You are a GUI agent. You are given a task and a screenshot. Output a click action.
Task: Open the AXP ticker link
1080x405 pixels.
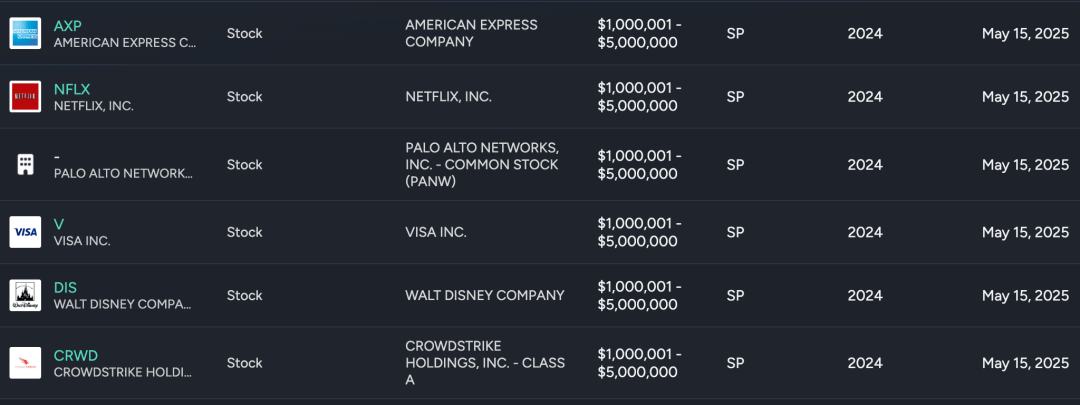[68, 26]
